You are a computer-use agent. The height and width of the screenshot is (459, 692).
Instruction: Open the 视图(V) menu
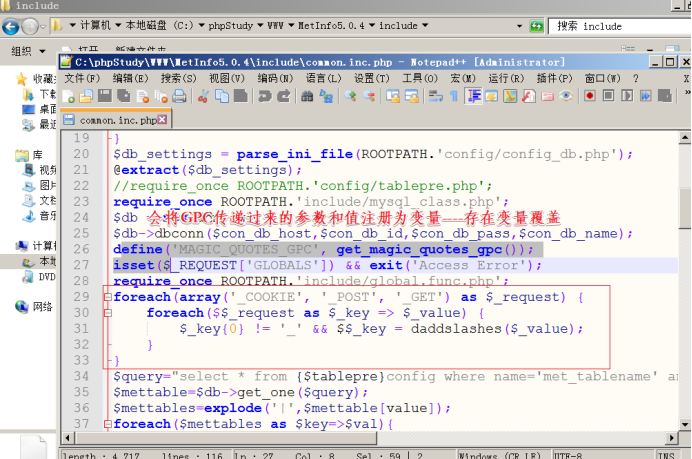[x=227, y=79]
